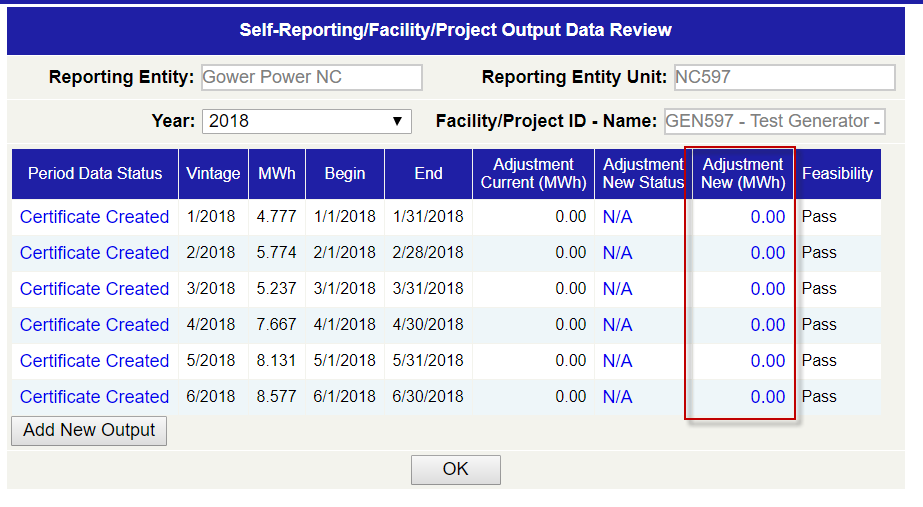Click Adjustment New 0.00 for 3/2018

tap(767, 289)
